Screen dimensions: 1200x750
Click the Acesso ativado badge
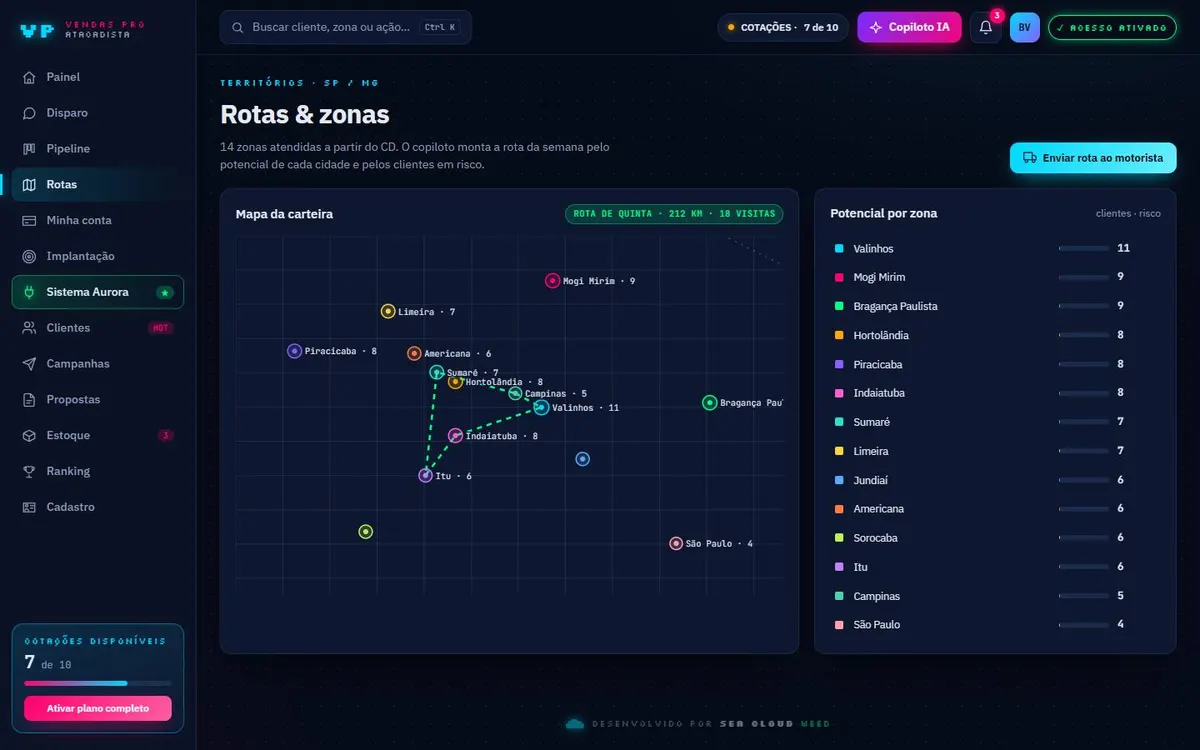coord(1112,28)
